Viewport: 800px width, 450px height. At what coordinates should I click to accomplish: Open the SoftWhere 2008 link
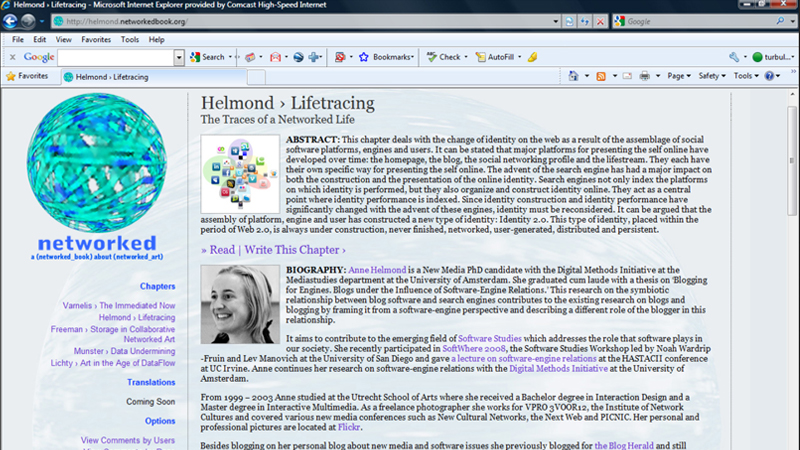(x=474, y=348)
